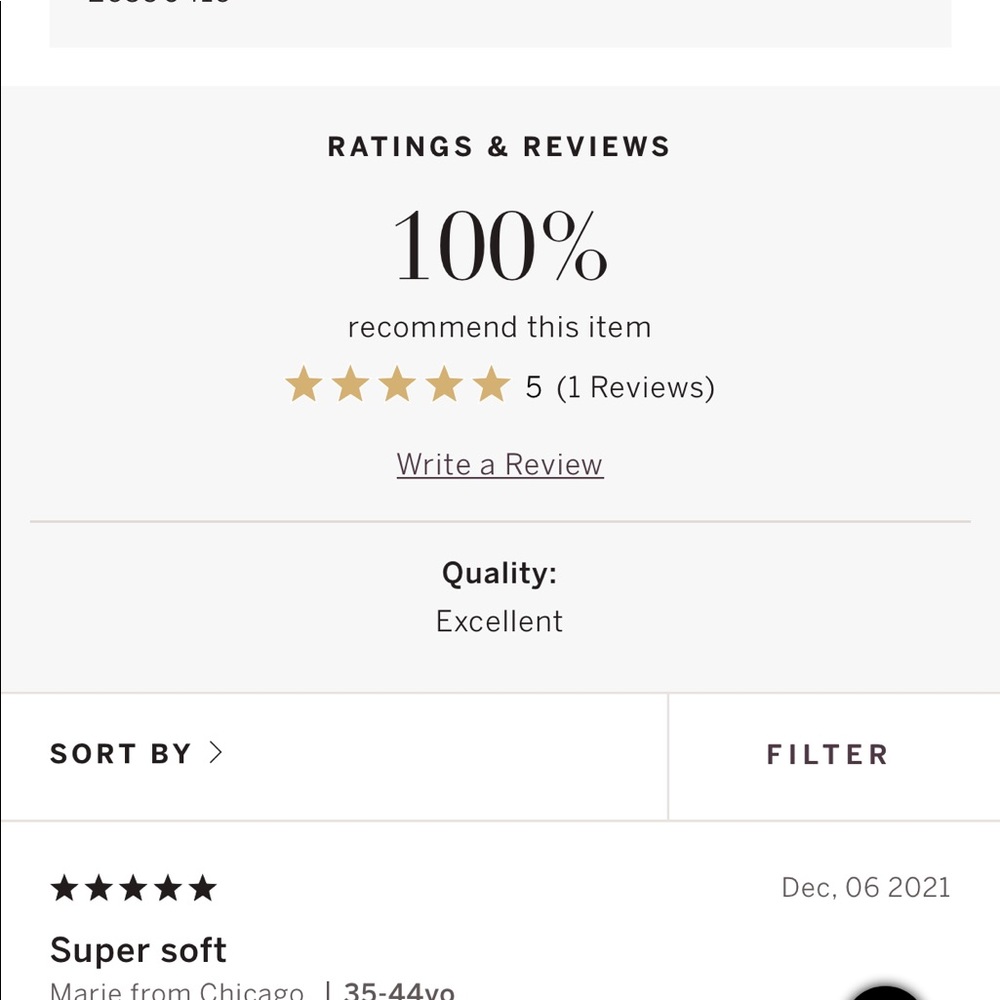Image resolution: width=1000 pixels, height=1000 pixels.
Task: Click the Marie from Chicago reviewer name
Action: (177, 990)
